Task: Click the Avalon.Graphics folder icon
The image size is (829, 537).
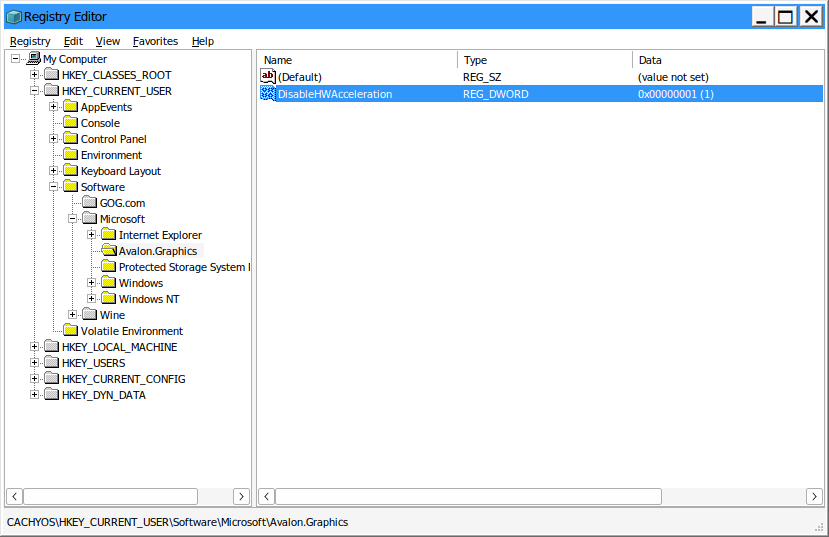Action: [x=108, y=251]
